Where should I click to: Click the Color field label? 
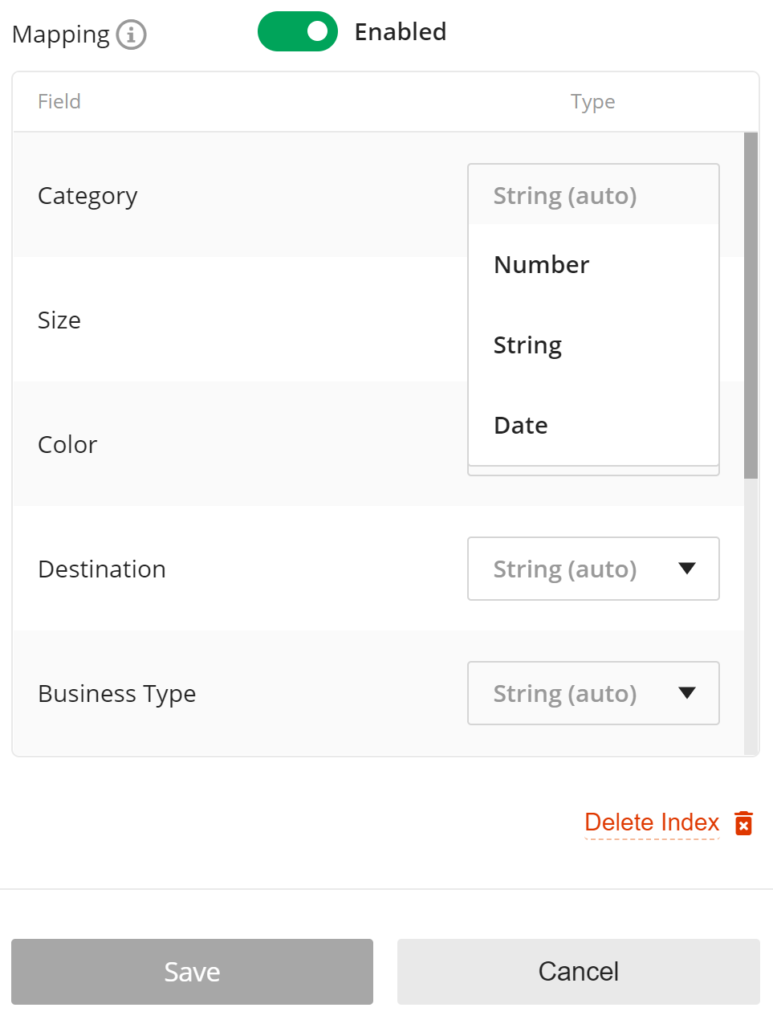pyautogui.click(x=67, y=444)
